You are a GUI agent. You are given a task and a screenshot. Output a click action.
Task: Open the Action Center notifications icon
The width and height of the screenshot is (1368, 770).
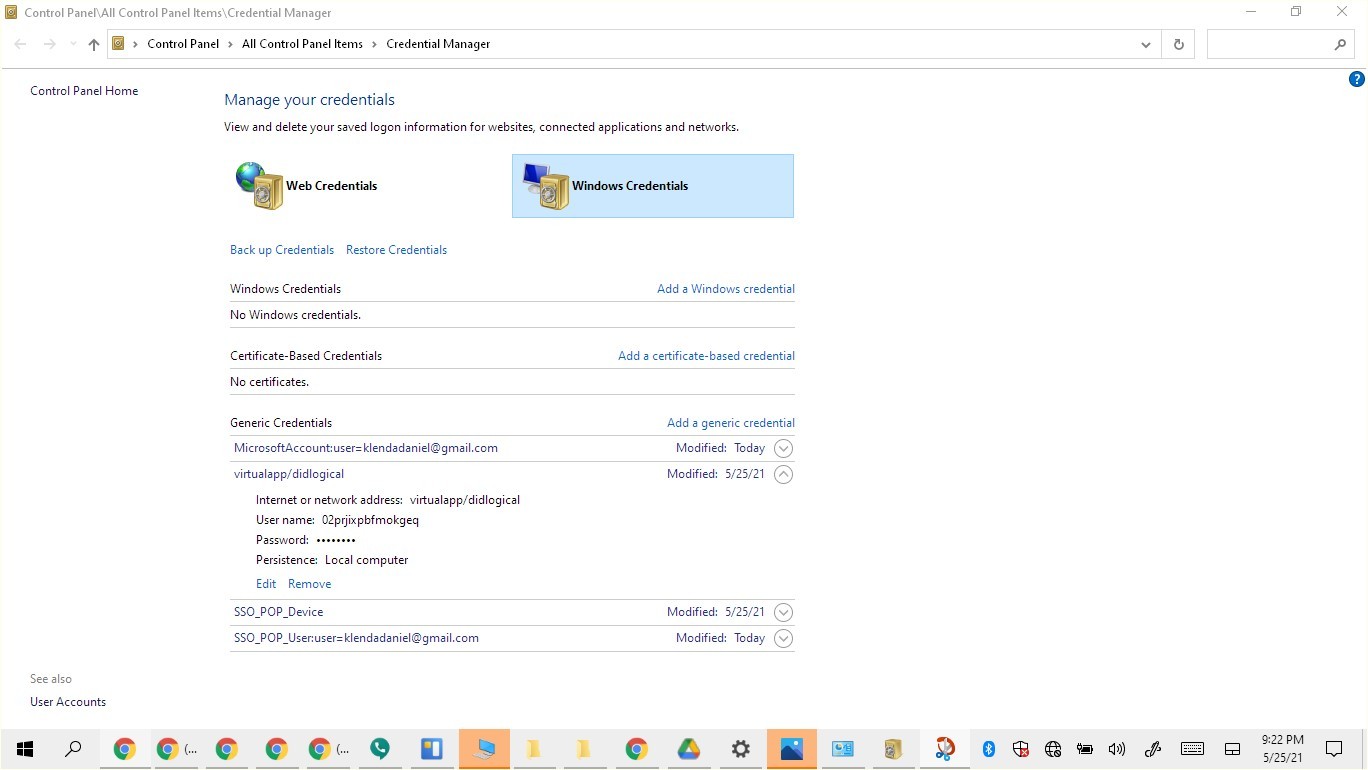[1334, 749]
